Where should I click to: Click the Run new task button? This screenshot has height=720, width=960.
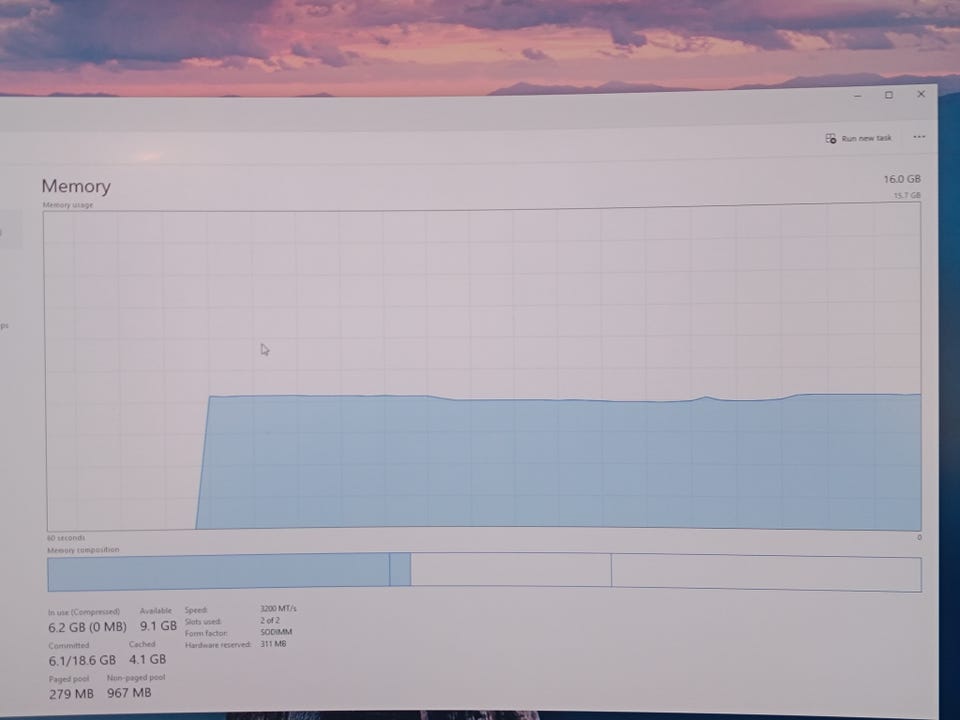pyautogui.click(x=858, y=138)
